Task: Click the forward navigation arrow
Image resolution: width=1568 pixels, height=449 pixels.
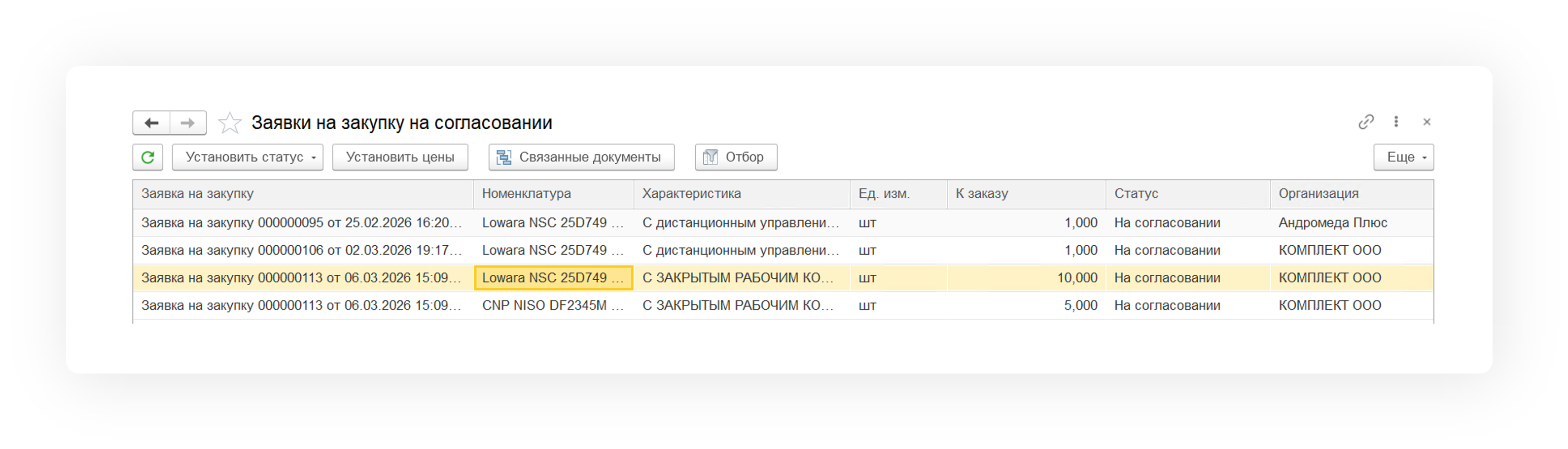Action: pyautogui.click(x=187, y=123)
